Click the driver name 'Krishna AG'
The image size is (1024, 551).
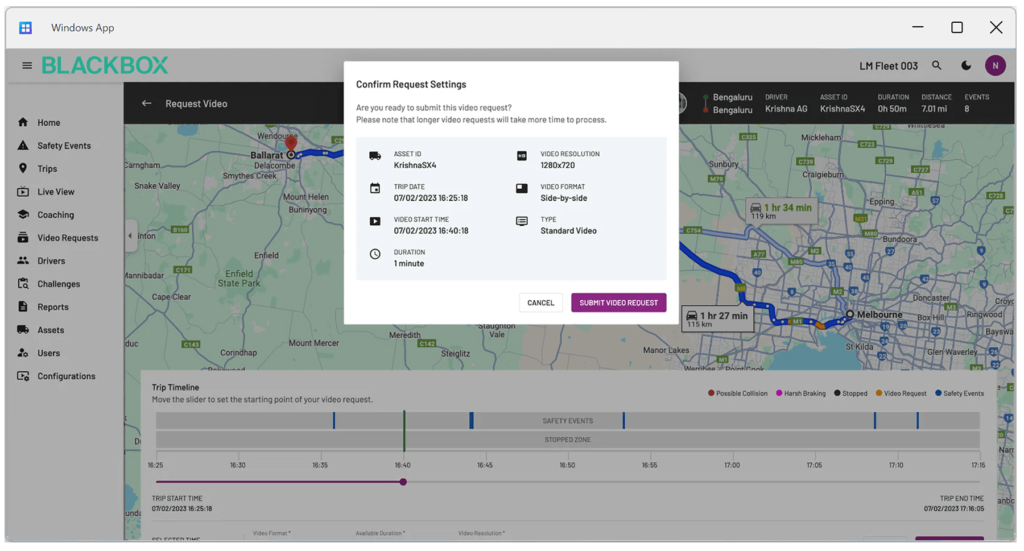click(x=786, y=109)
